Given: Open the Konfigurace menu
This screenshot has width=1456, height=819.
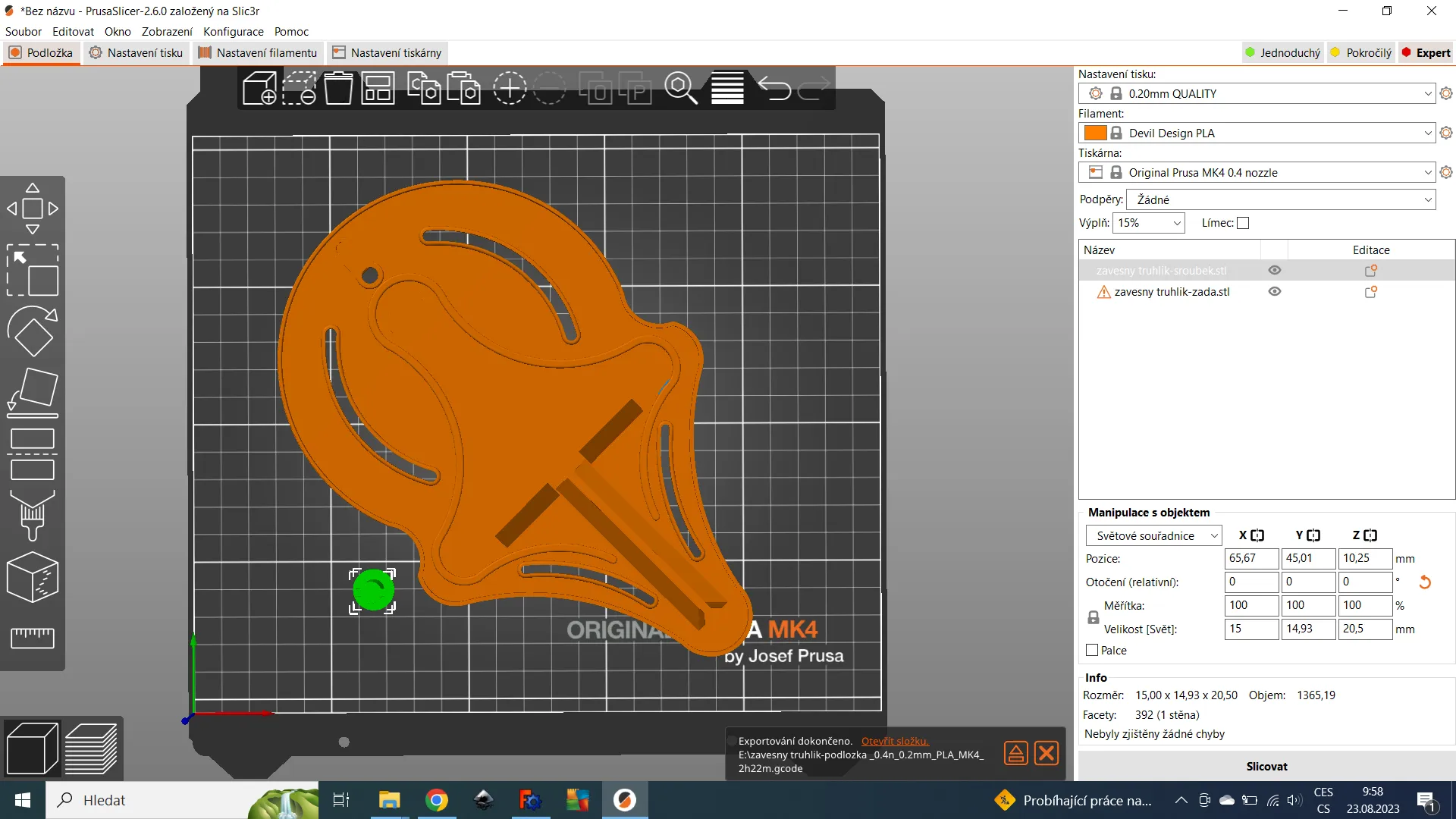Looking at the screenshot, I should click(x=233, y=32).
